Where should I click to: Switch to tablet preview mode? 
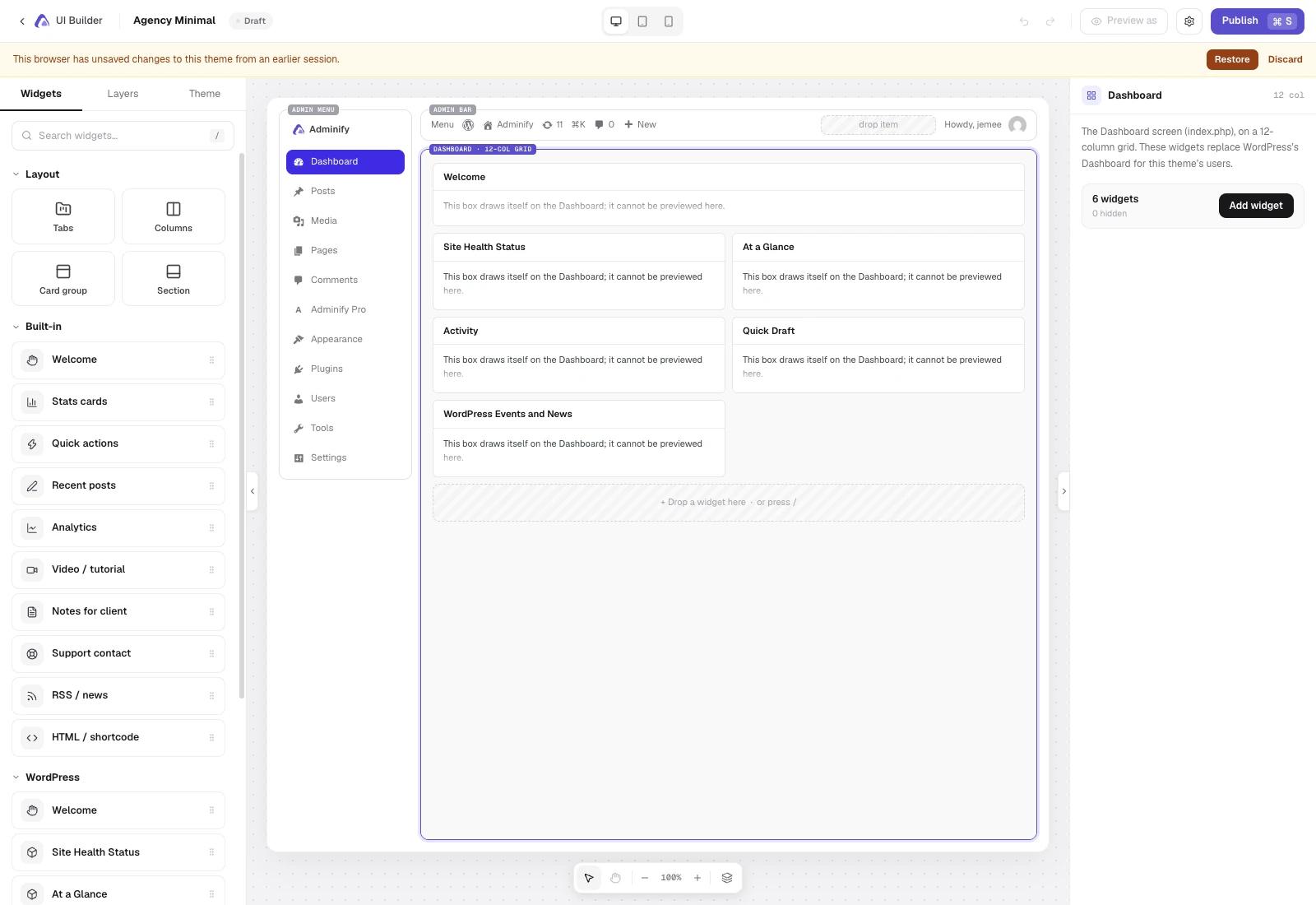(x=642, y=21)
